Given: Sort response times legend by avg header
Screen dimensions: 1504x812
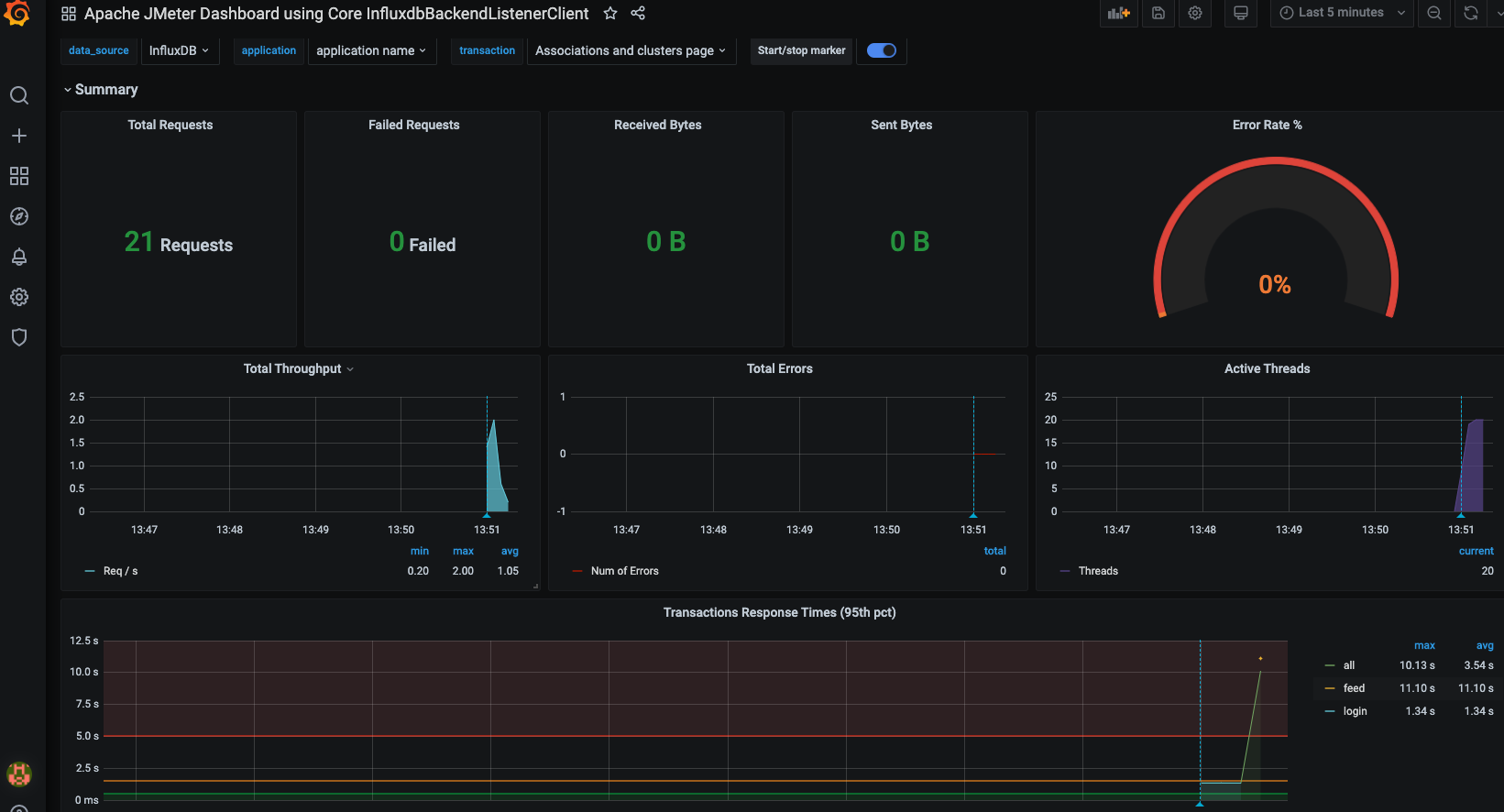Looking at the screenshot, I should click(x=1485, y=645).
